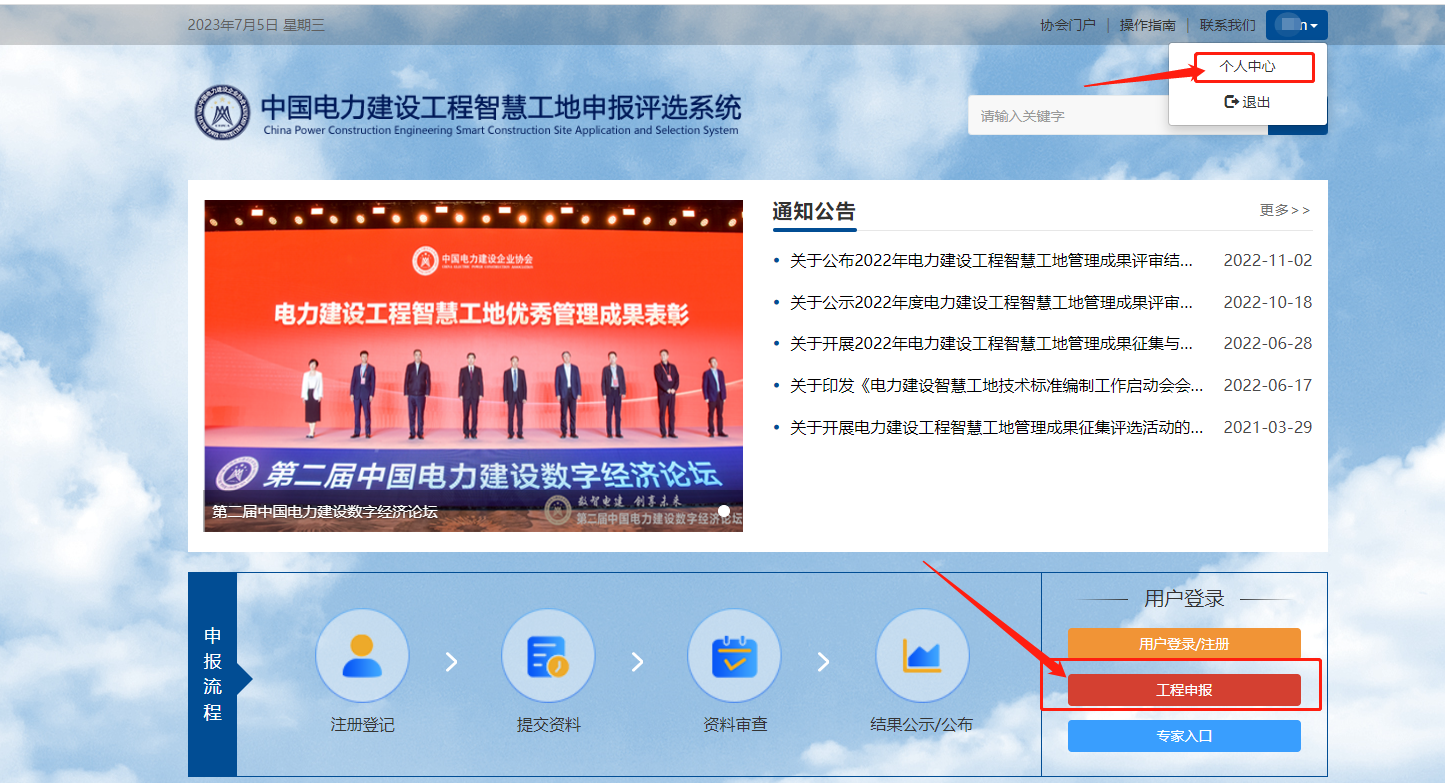This screenshot has height=783, width=1445.
Task: Click the exit icon beside 退出
Action: point(1232,102)
